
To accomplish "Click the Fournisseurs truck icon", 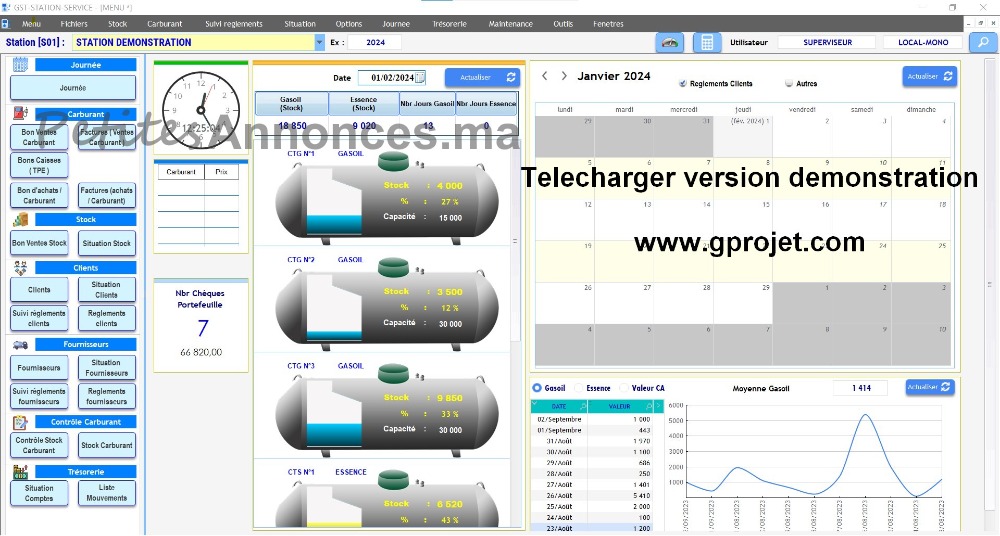I will click(x=20, y=345).
